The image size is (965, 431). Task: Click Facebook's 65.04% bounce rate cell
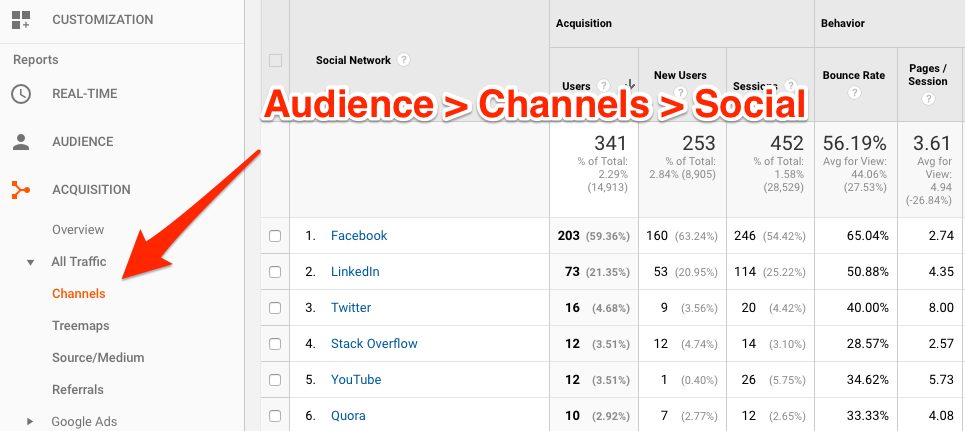coord(867,236)
